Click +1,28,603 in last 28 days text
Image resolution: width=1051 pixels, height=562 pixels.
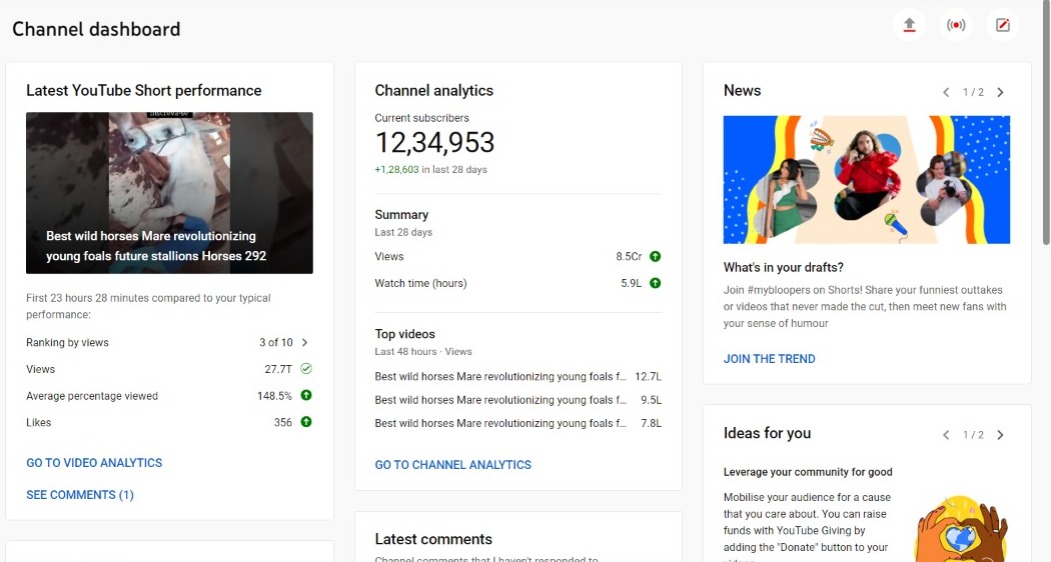[431, 170]
